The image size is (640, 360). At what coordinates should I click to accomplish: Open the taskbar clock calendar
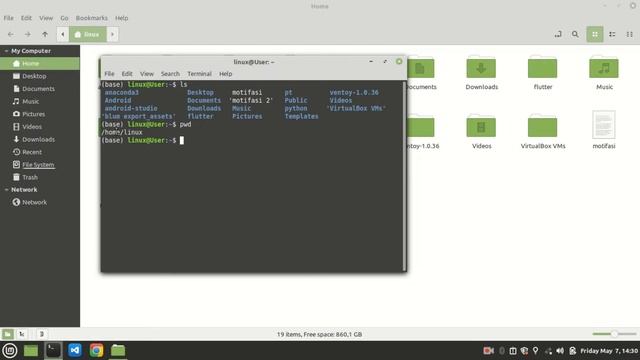point(609,351)
